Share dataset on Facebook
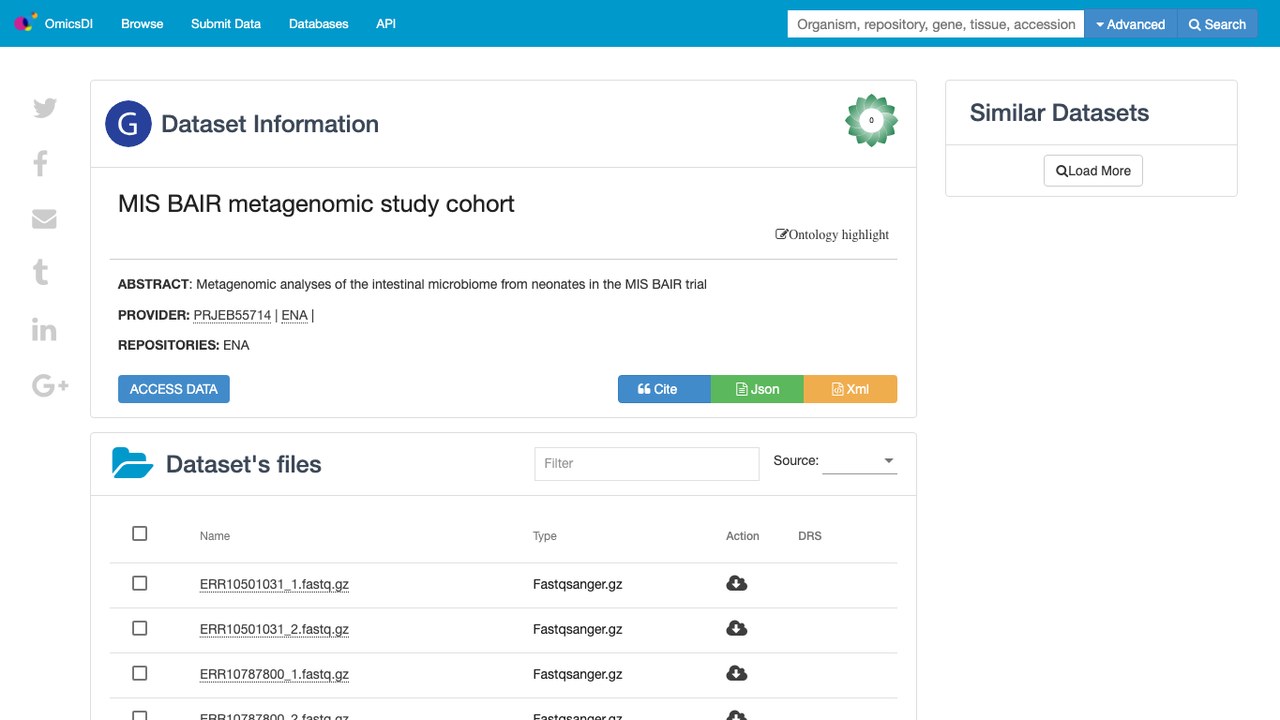The width and height of the screenshot is (1280, 720). pyautogui.click(x=41, y=163)
